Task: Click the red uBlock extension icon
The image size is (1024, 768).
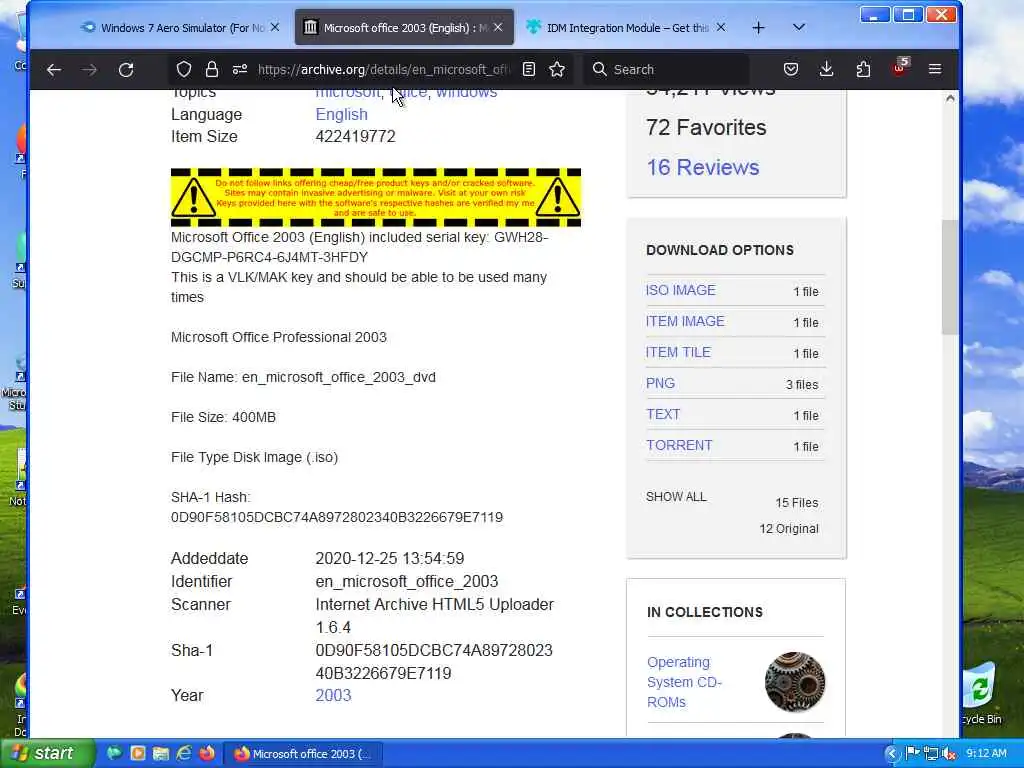Action: [900, 67]
